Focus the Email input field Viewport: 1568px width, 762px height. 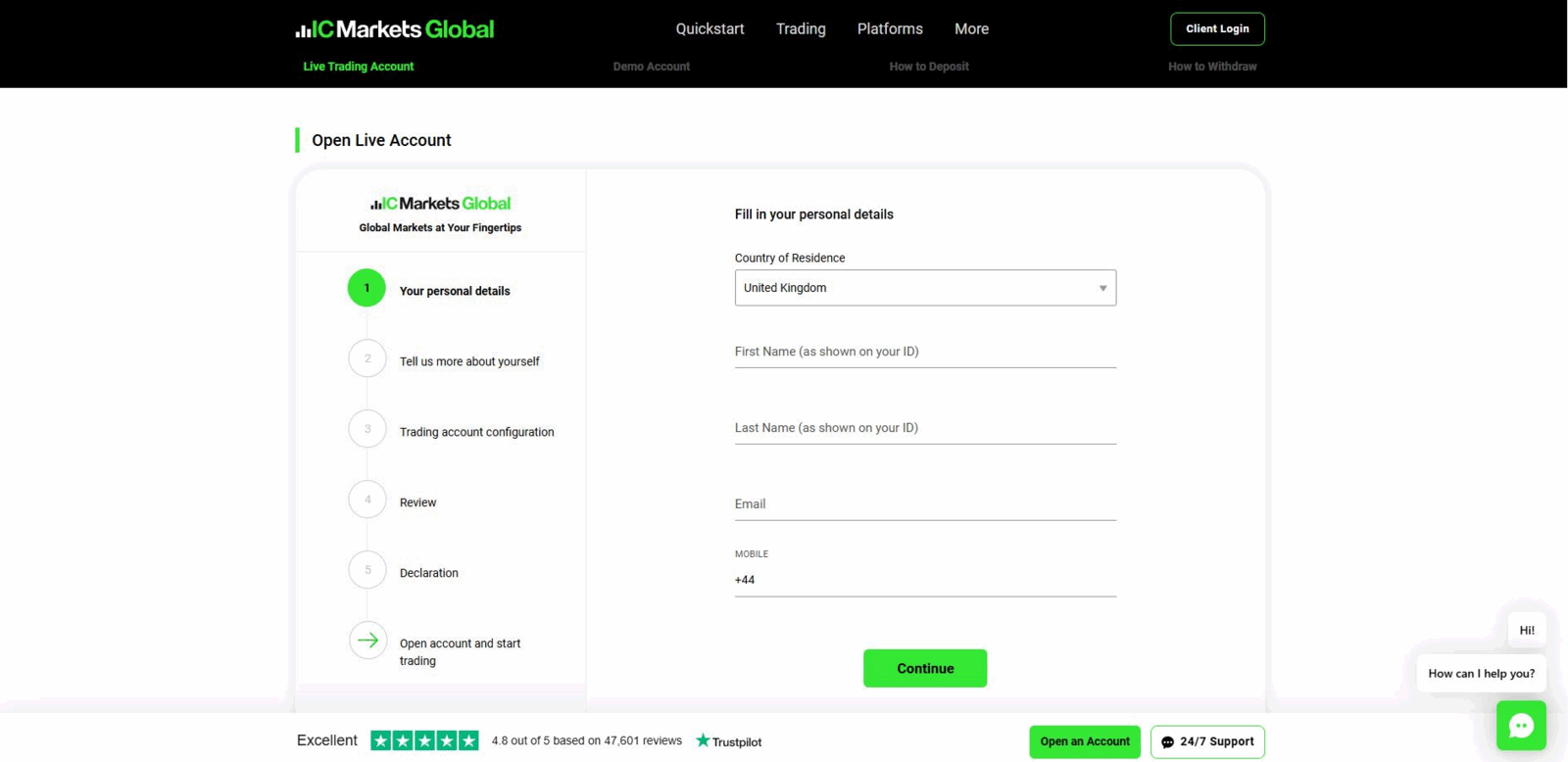(x=925, y=504)
